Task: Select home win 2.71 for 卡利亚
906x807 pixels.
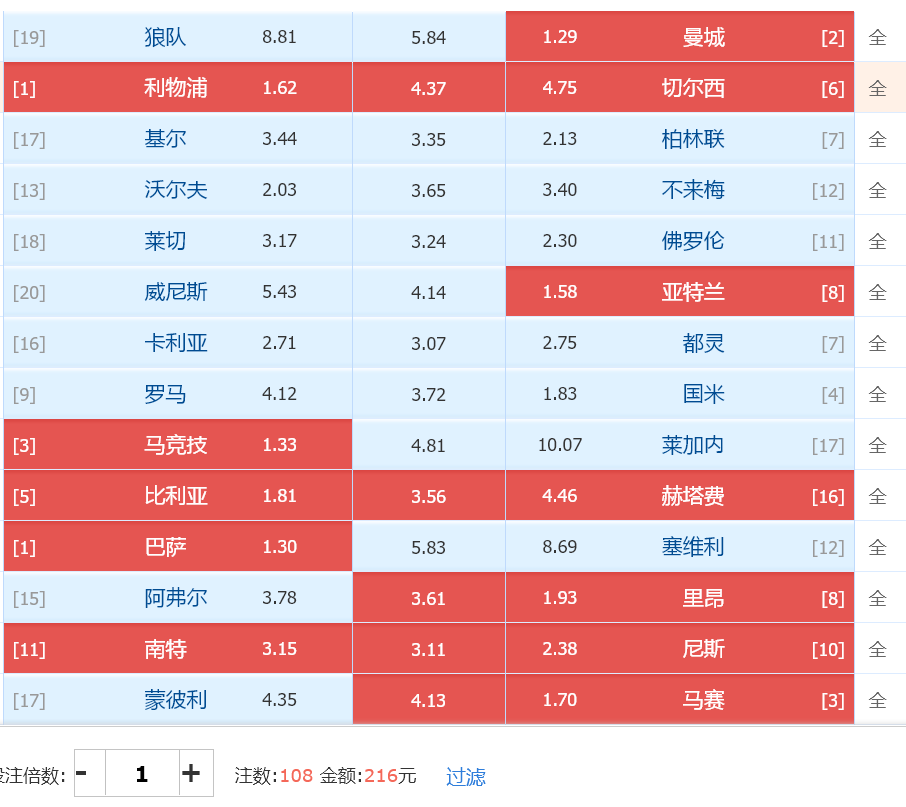Action: (x=178, y=343)
